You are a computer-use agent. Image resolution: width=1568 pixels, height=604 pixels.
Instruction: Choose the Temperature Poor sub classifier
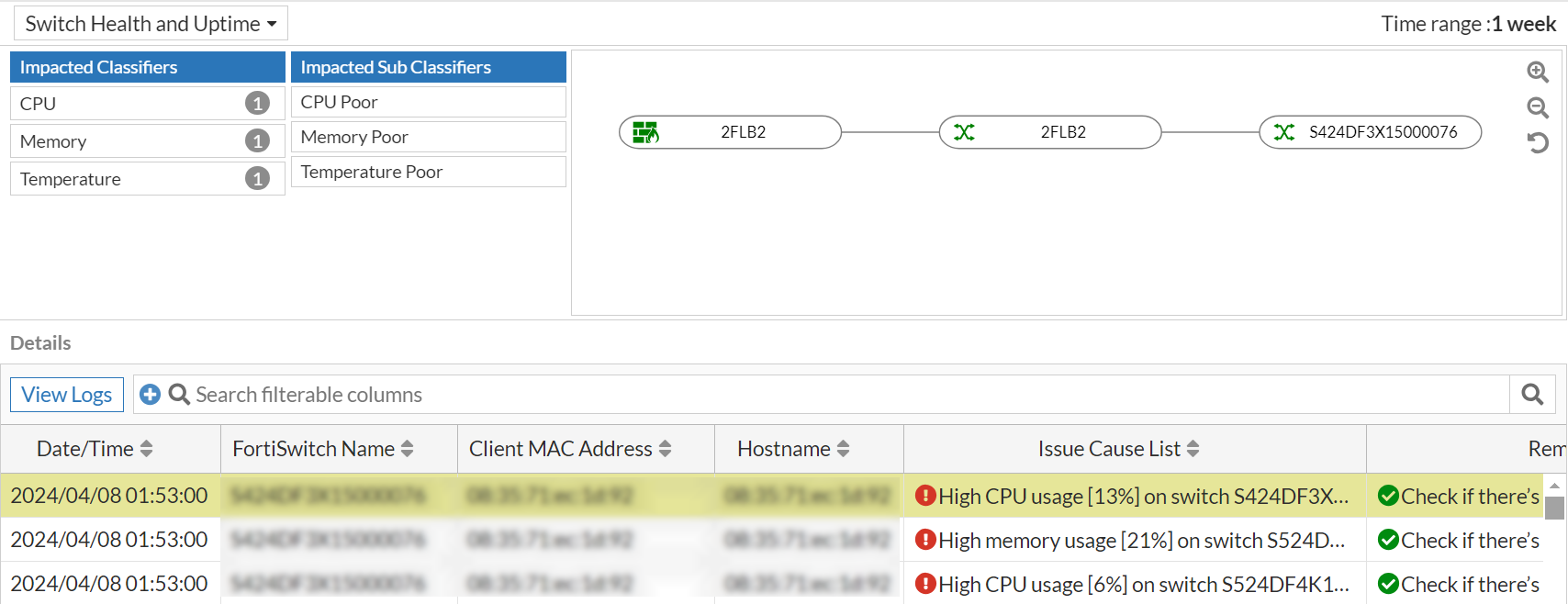coord(428,172)
